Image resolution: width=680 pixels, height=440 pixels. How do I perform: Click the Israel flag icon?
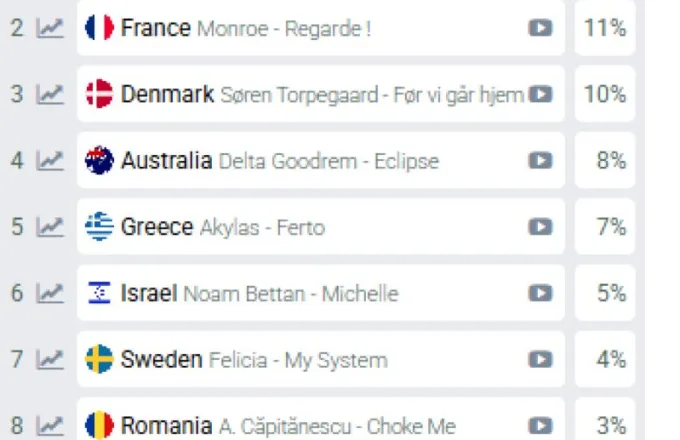[99, 293]
